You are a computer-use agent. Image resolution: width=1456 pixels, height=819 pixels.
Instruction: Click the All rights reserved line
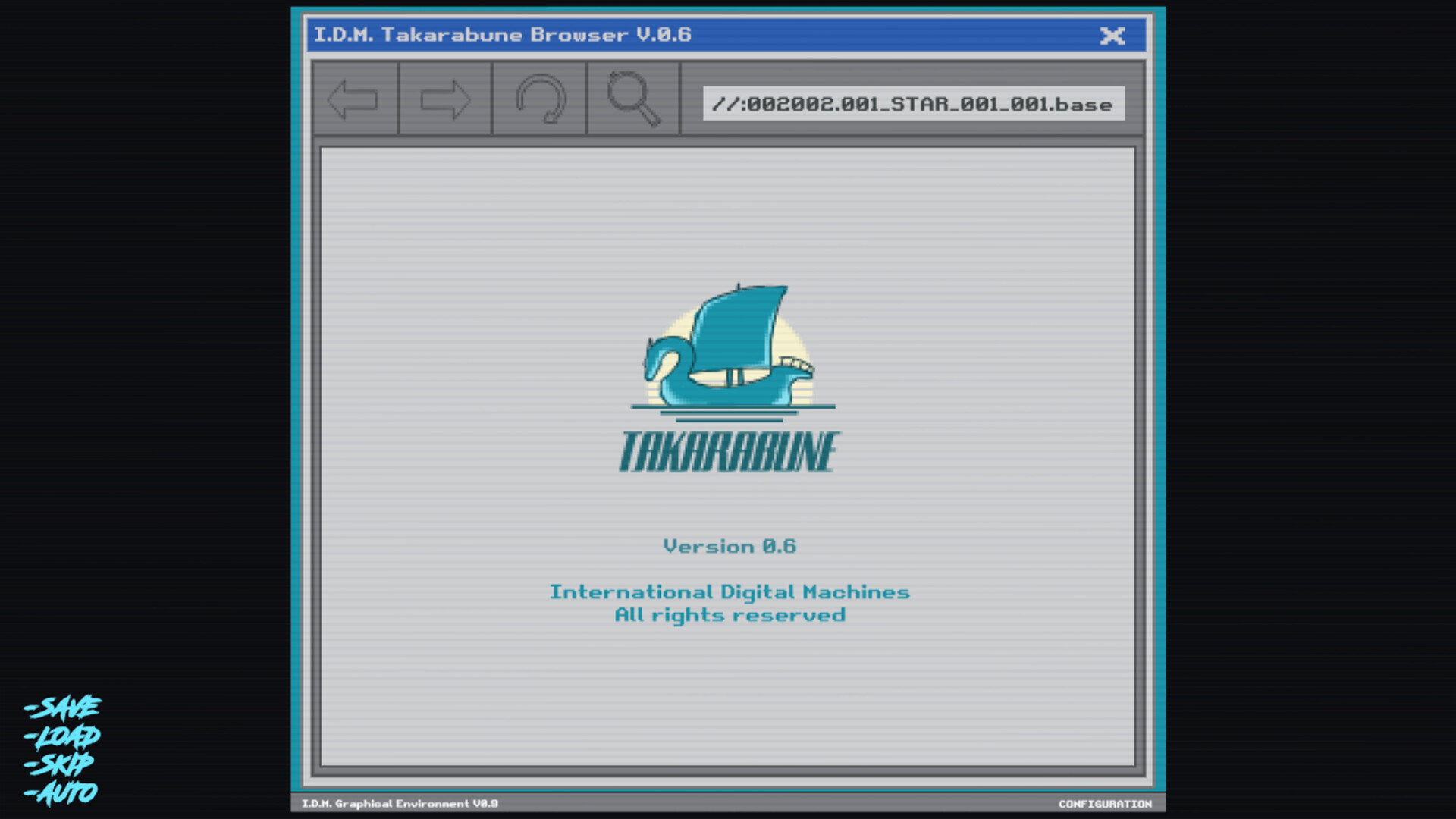coord(730,615)
